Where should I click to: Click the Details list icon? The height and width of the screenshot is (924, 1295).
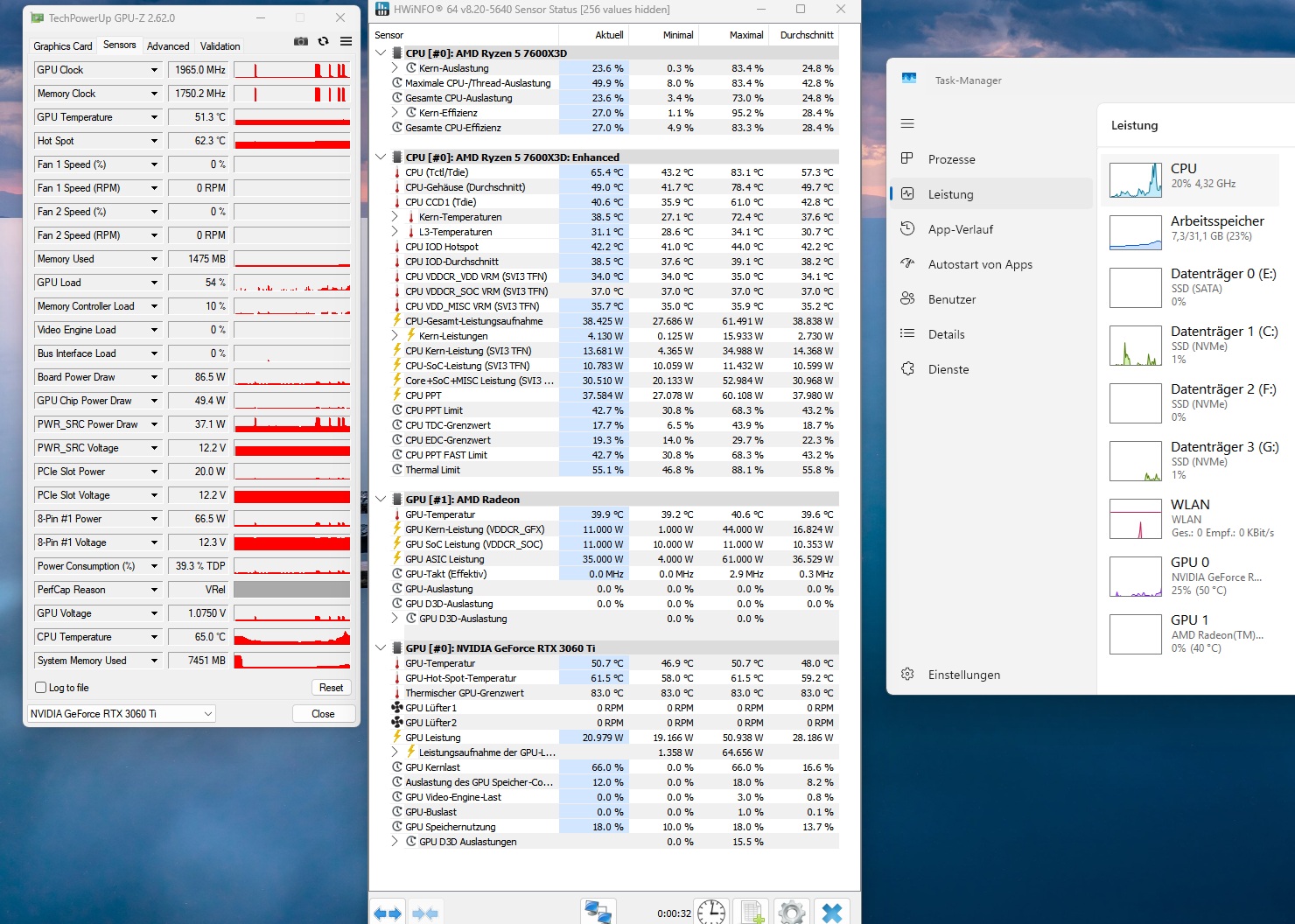pyautogui.click(x=907, y=333)
